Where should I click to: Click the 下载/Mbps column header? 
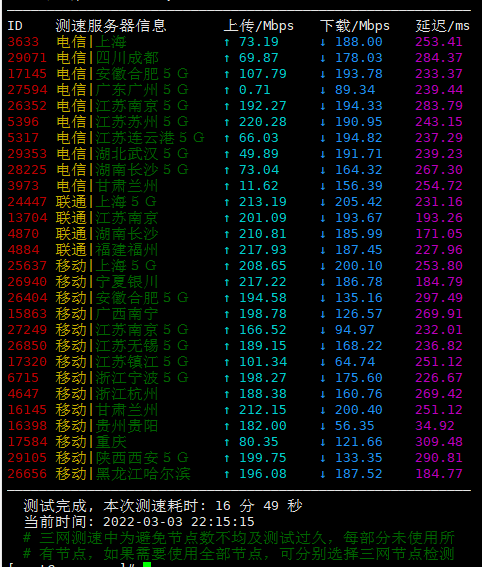coord(355,26)
